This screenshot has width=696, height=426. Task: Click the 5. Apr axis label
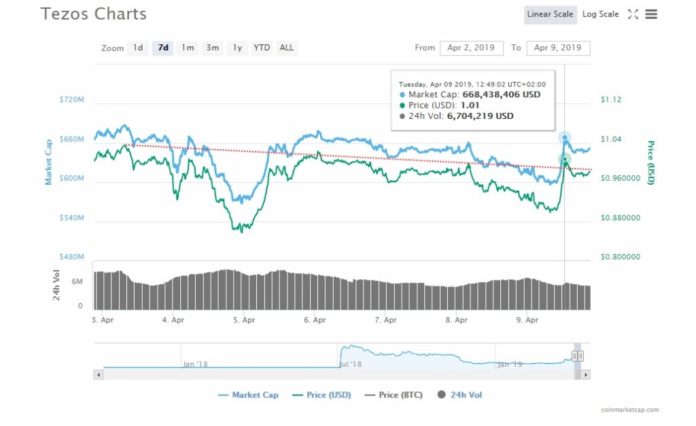coord(244,320)
